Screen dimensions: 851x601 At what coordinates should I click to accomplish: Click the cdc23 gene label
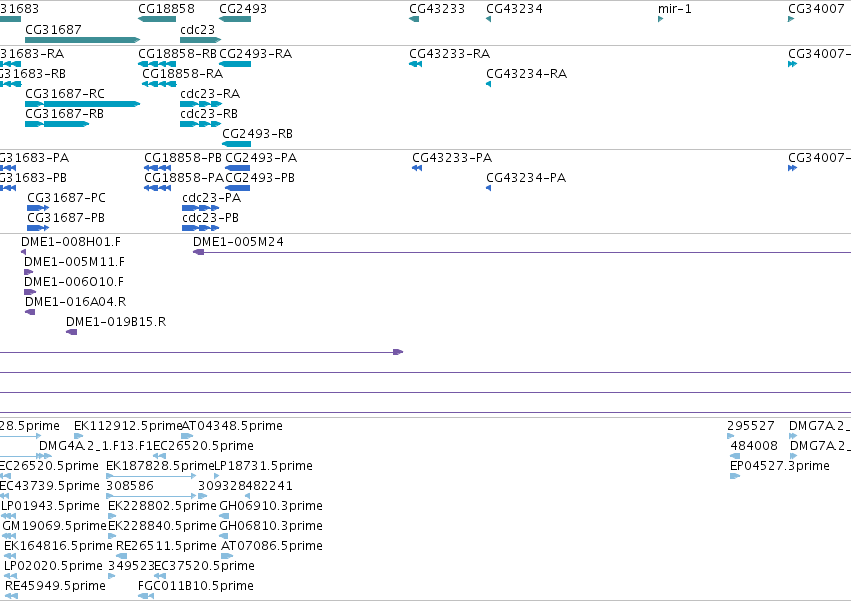pyautogui.click(x=198, y=29)
